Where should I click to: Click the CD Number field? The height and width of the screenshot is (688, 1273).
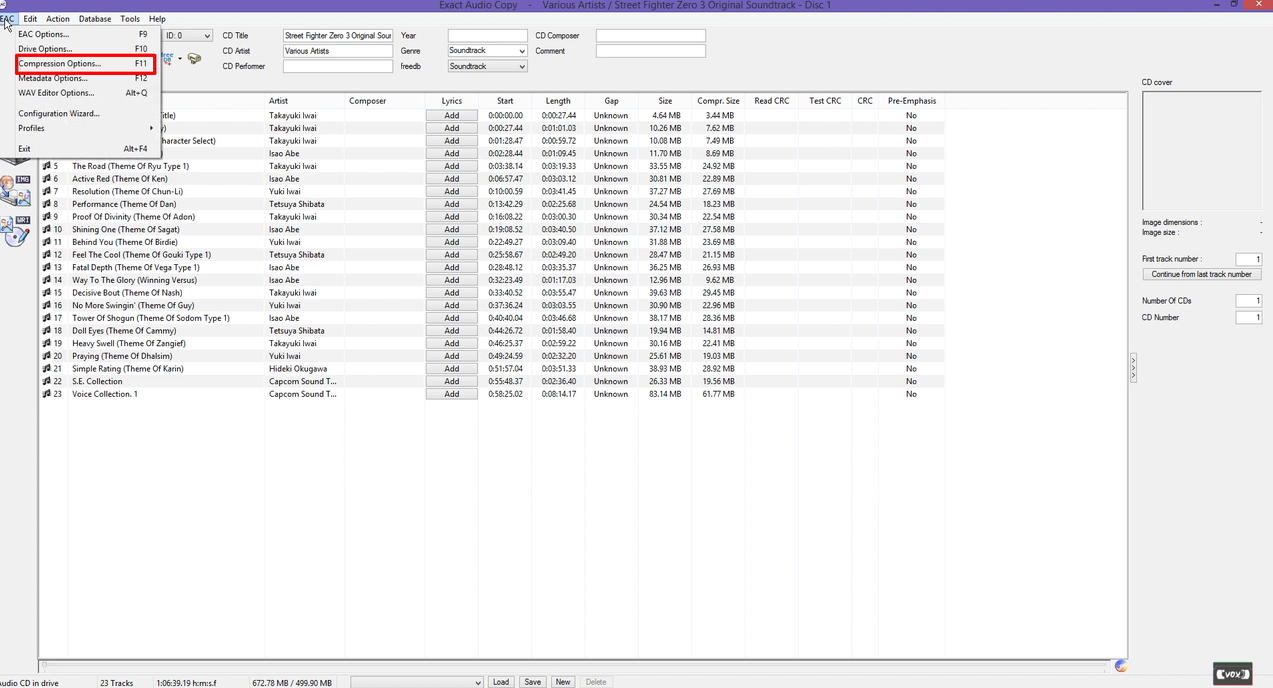pos(1248,318)
